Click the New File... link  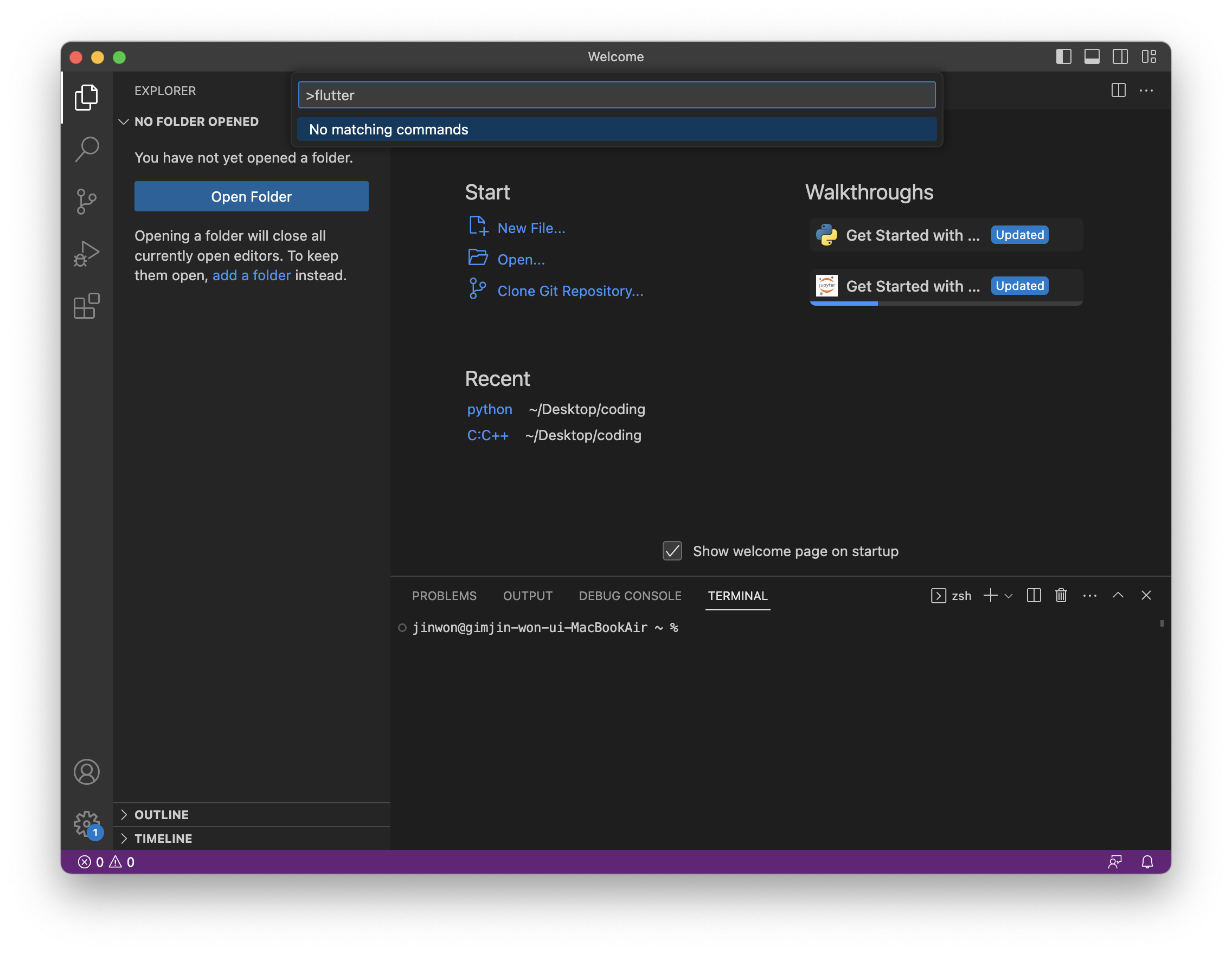point(531,228)
